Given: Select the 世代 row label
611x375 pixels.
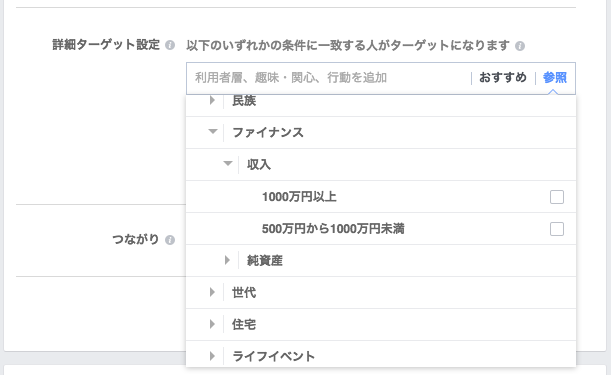Looking at the screenshot, I should pos(244,292).
